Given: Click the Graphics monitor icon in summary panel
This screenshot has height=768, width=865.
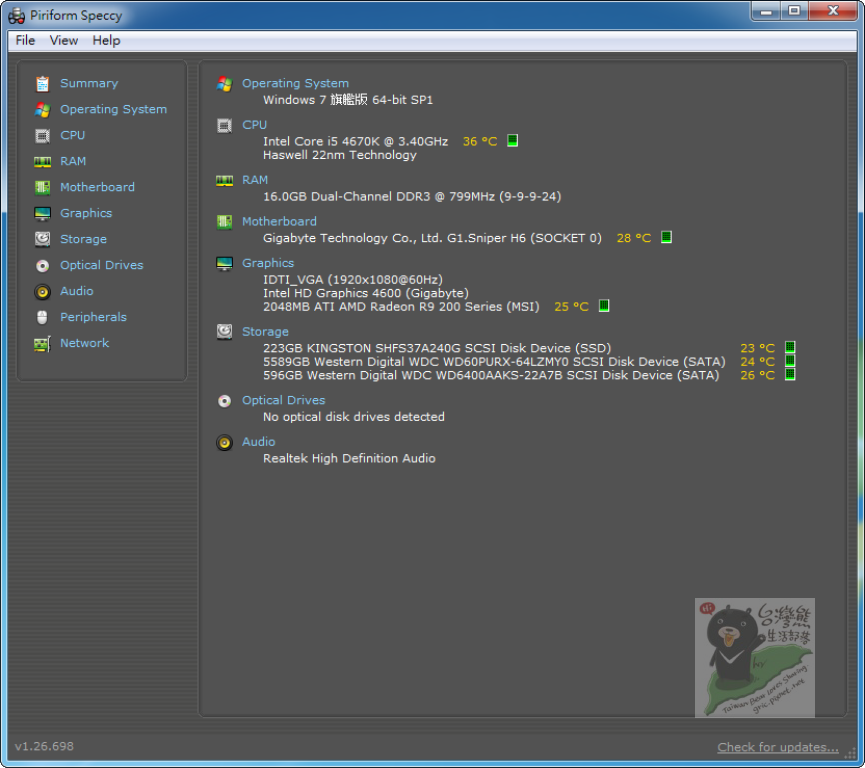Looking at the screenshot, I should [x=225, y=263].
